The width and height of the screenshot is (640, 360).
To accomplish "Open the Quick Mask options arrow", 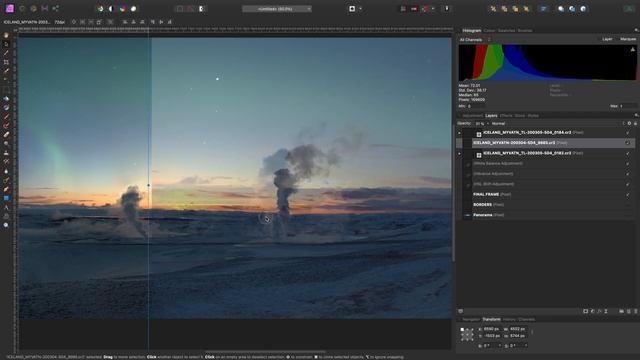I will [360, 9].
